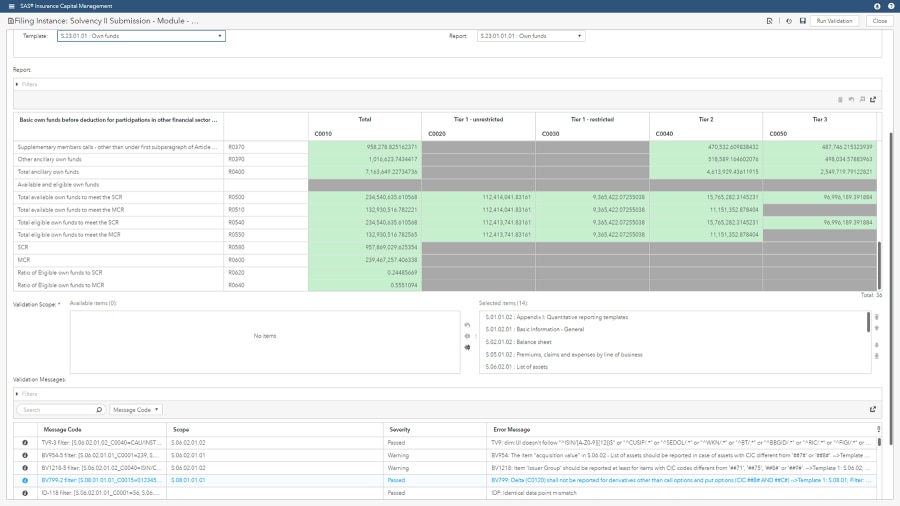
Task: Click the info icon on the BV954-5 row
Action: [25, 456]
